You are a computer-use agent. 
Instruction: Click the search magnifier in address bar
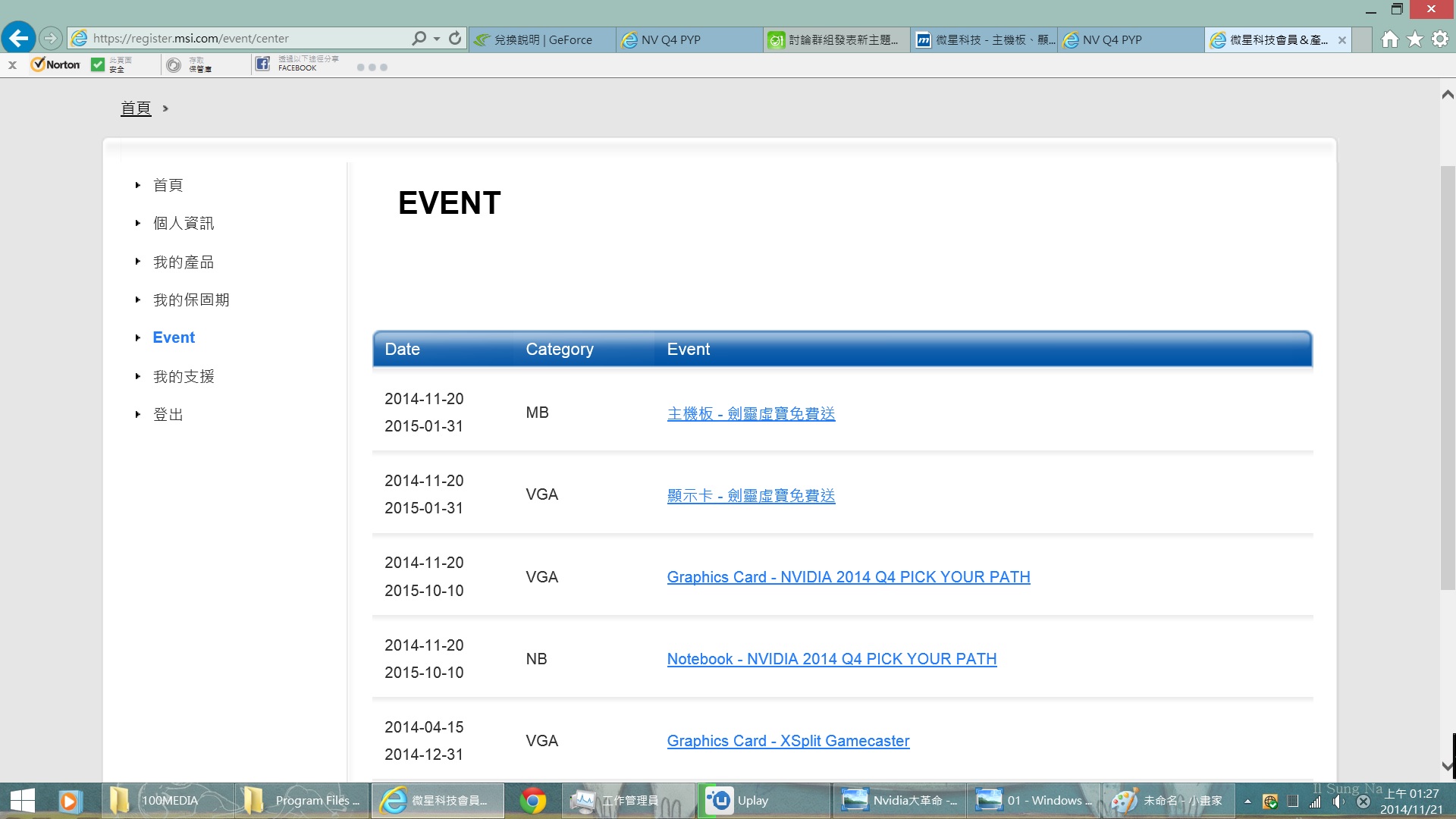pyautogui.click(x=419, y=38)
